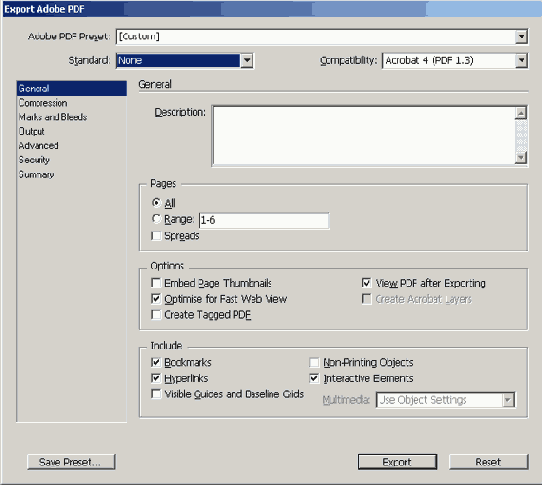Enable Create Tagged PDF checkbox
The width and height of the screenshot is (542, 485).
(156, 315)
